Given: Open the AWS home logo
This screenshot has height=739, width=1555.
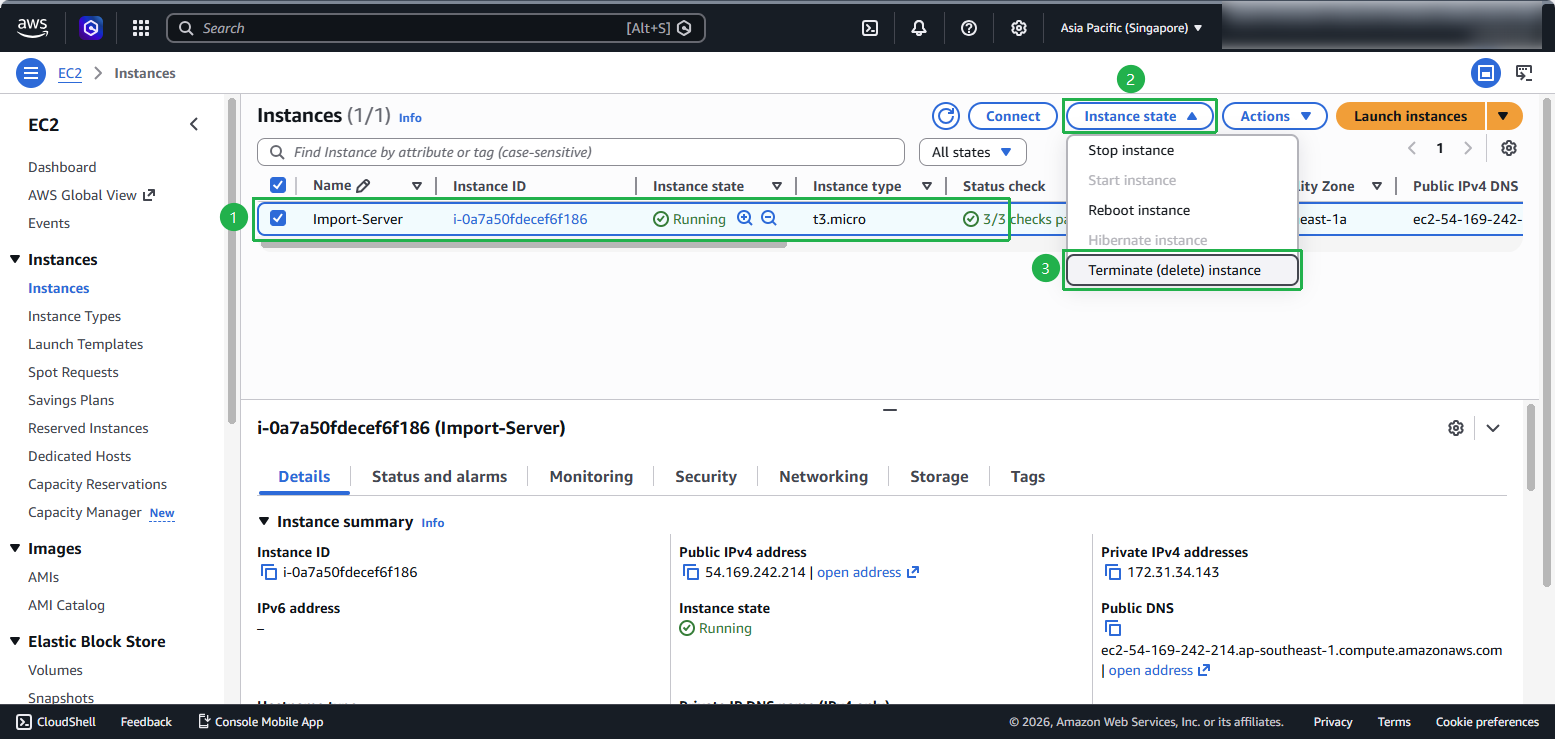Looking at the screenshot, I should 33,28.
